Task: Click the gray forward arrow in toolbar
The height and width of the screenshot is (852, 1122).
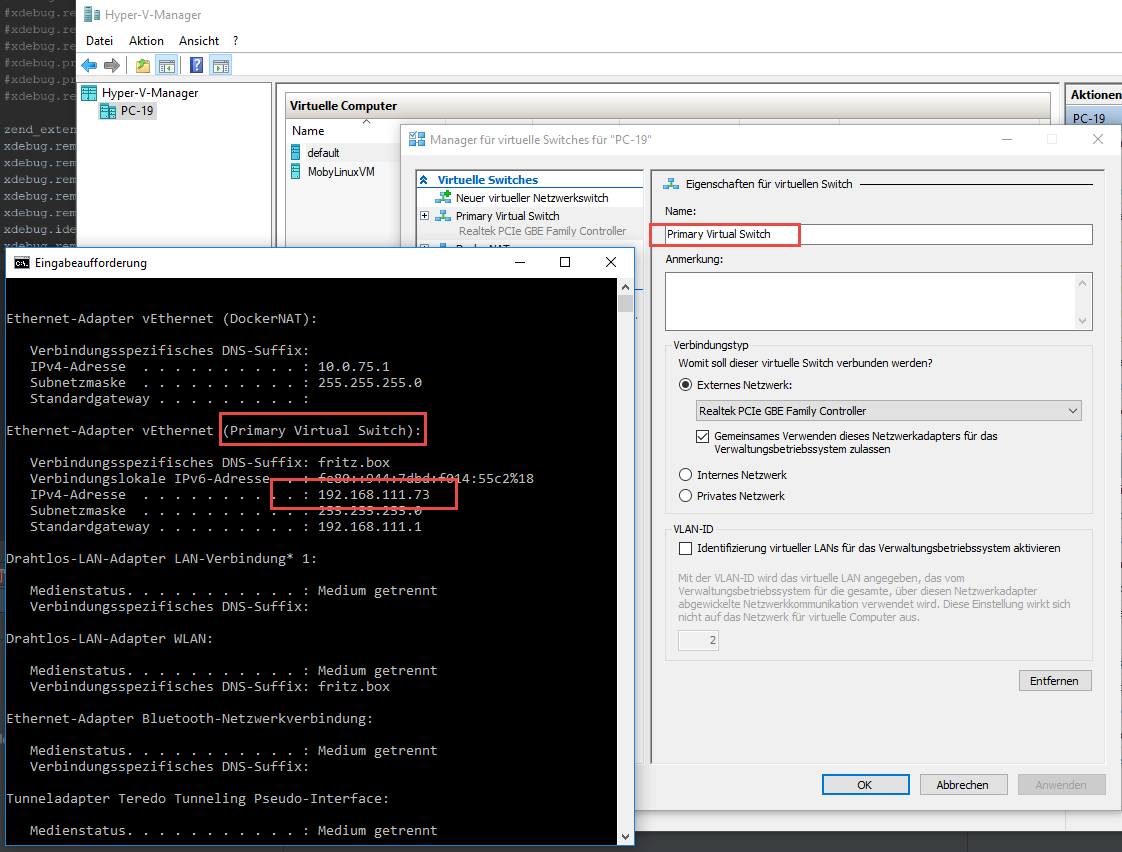Action: pos(112,66)
